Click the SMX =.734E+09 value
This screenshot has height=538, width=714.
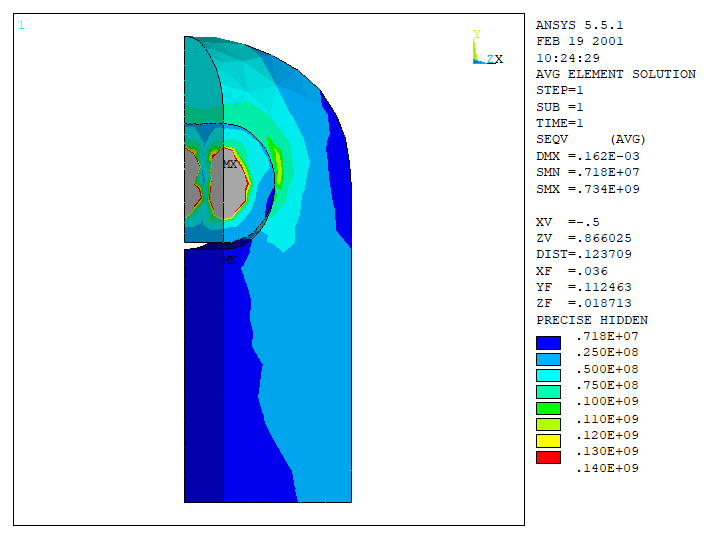coord(588,189)
